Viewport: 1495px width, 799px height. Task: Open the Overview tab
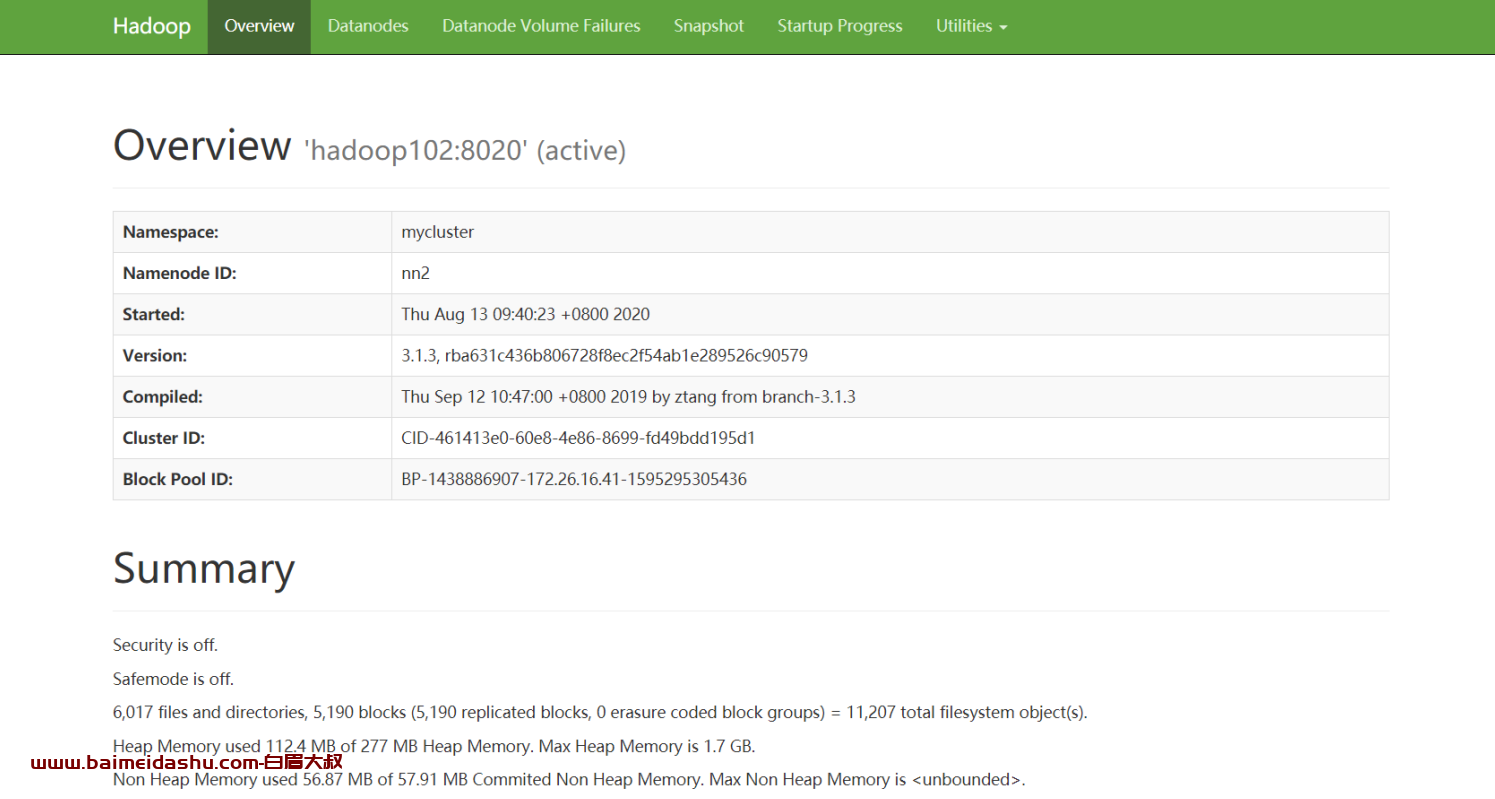tap(259, 26)
